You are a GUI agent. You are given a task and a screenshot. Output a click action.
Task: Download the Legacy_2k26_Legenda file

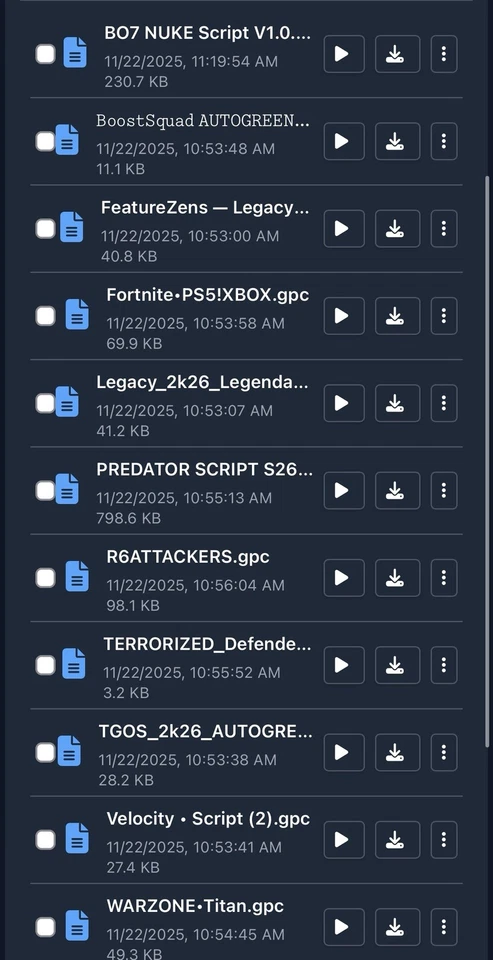[x=397, y=403]
